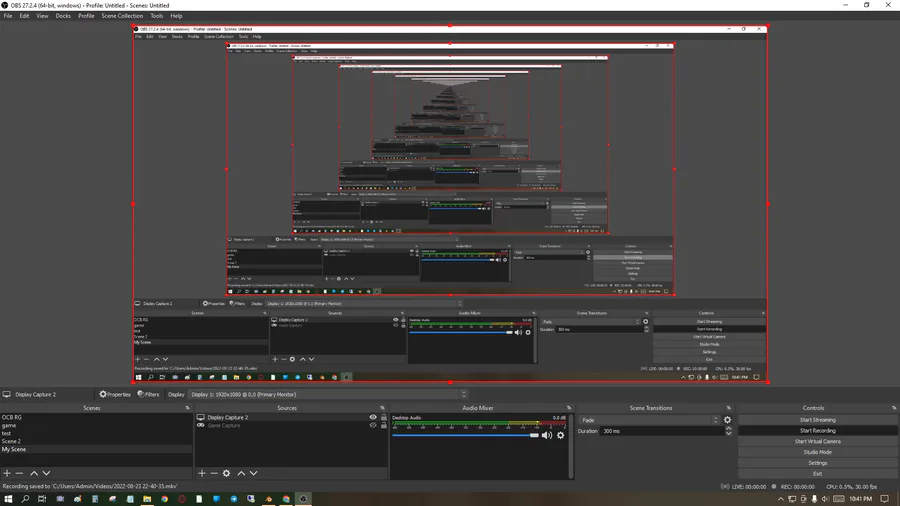Open the Scene Collection menu

point(122,16)
